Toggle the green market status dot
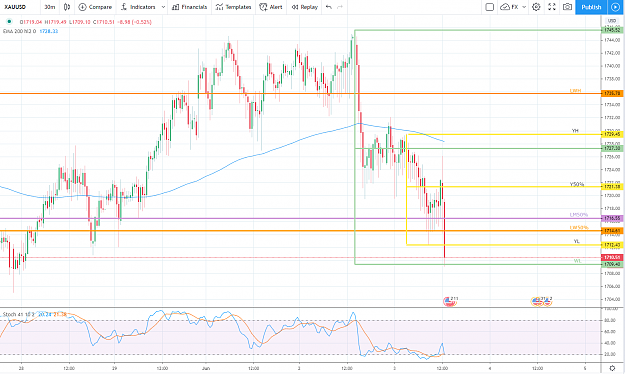This screenshot has width=625, height=374. [x=9, y=22]
